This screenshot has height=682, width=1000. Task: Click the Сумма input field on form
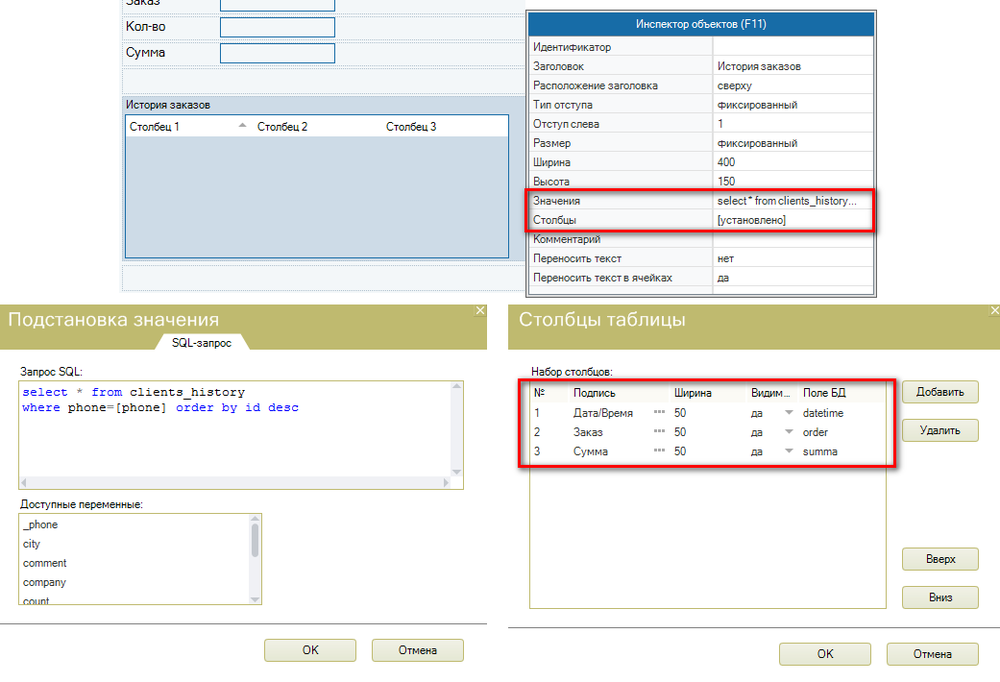tap(277, 53)
